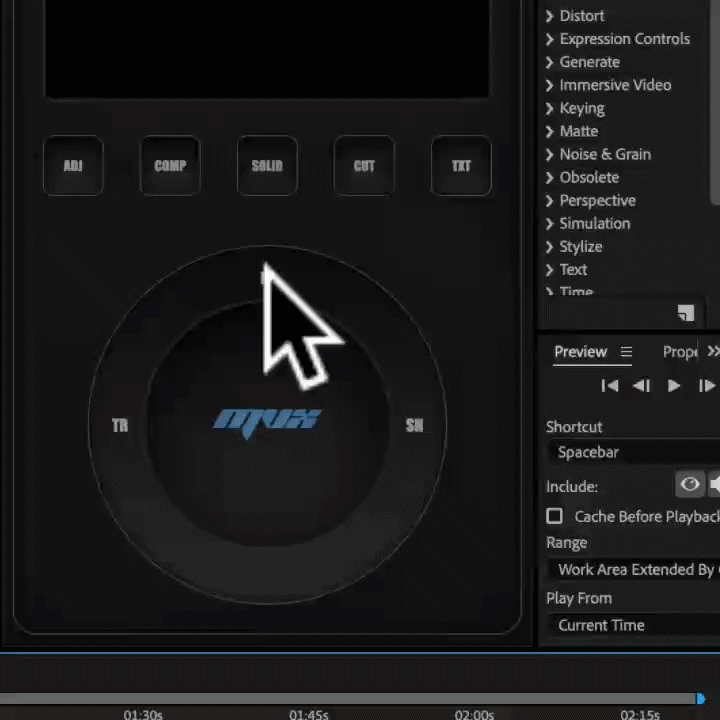Click the 02:15s mark on the time ruler
720x720 pixels.
pos(640,714)
